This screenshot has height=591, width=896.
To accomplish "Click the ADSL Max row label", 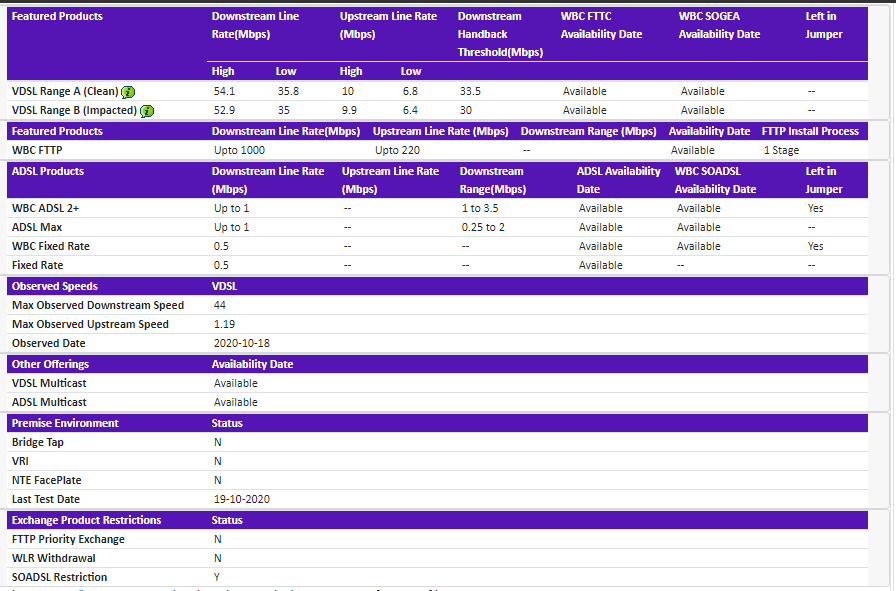I will click(37, 227).
